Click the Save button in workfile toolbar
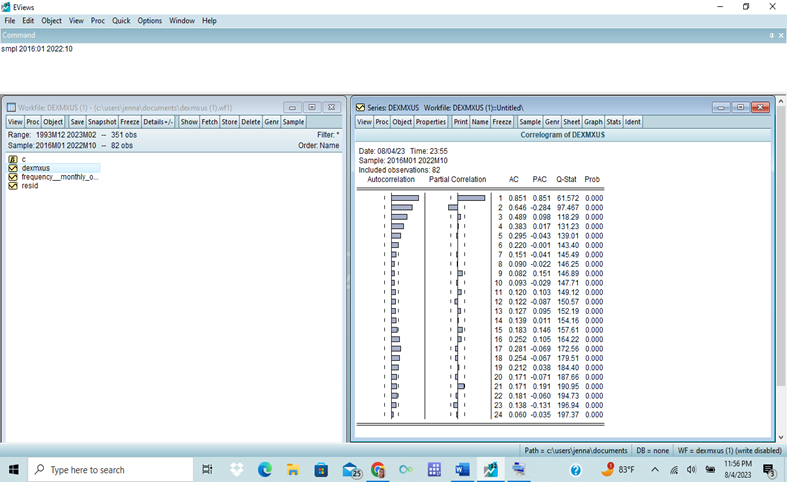This screenshot has width=787, height=482. pos(77,122)
